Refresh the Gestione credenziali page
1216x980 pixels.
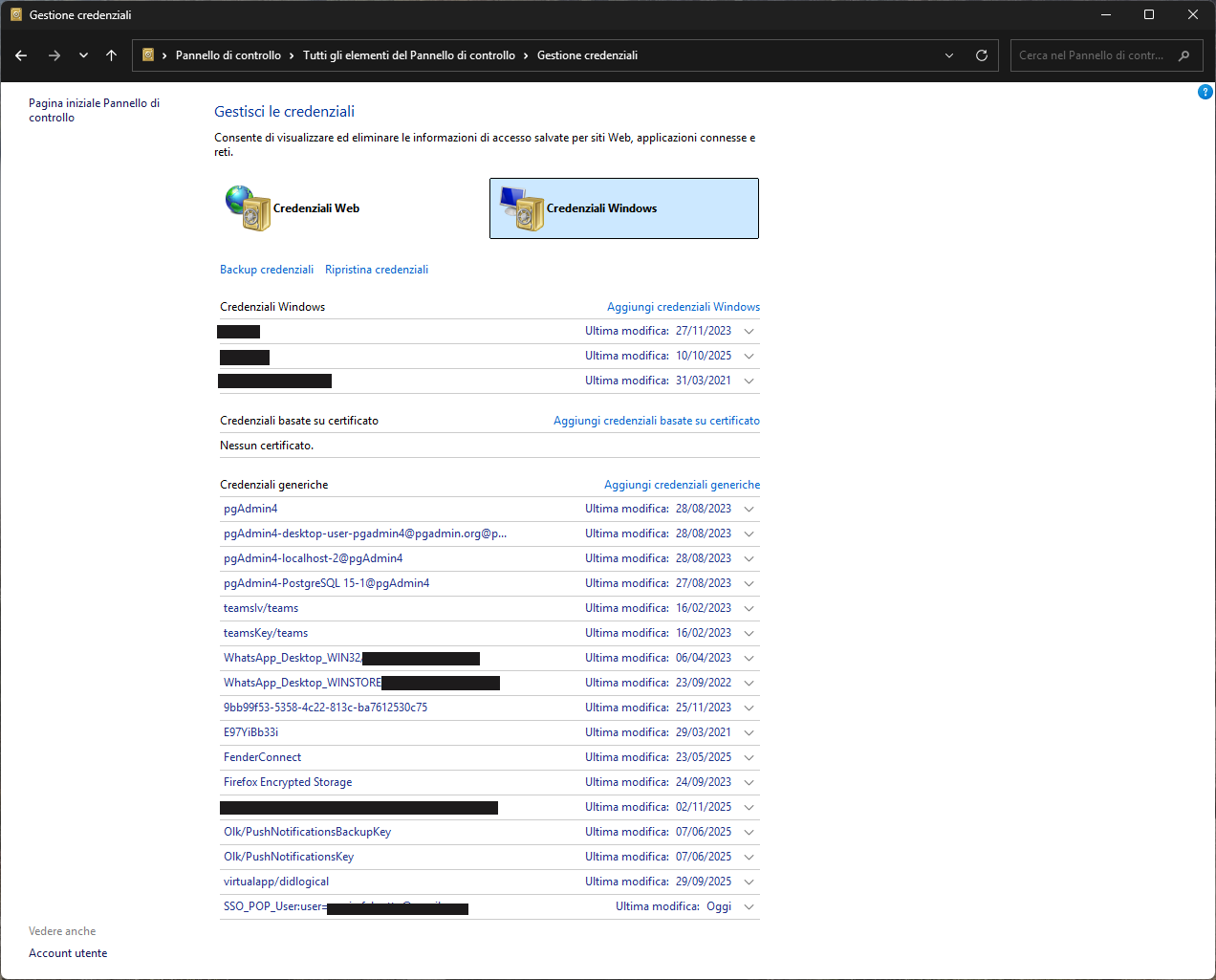(x=981, y=55)
